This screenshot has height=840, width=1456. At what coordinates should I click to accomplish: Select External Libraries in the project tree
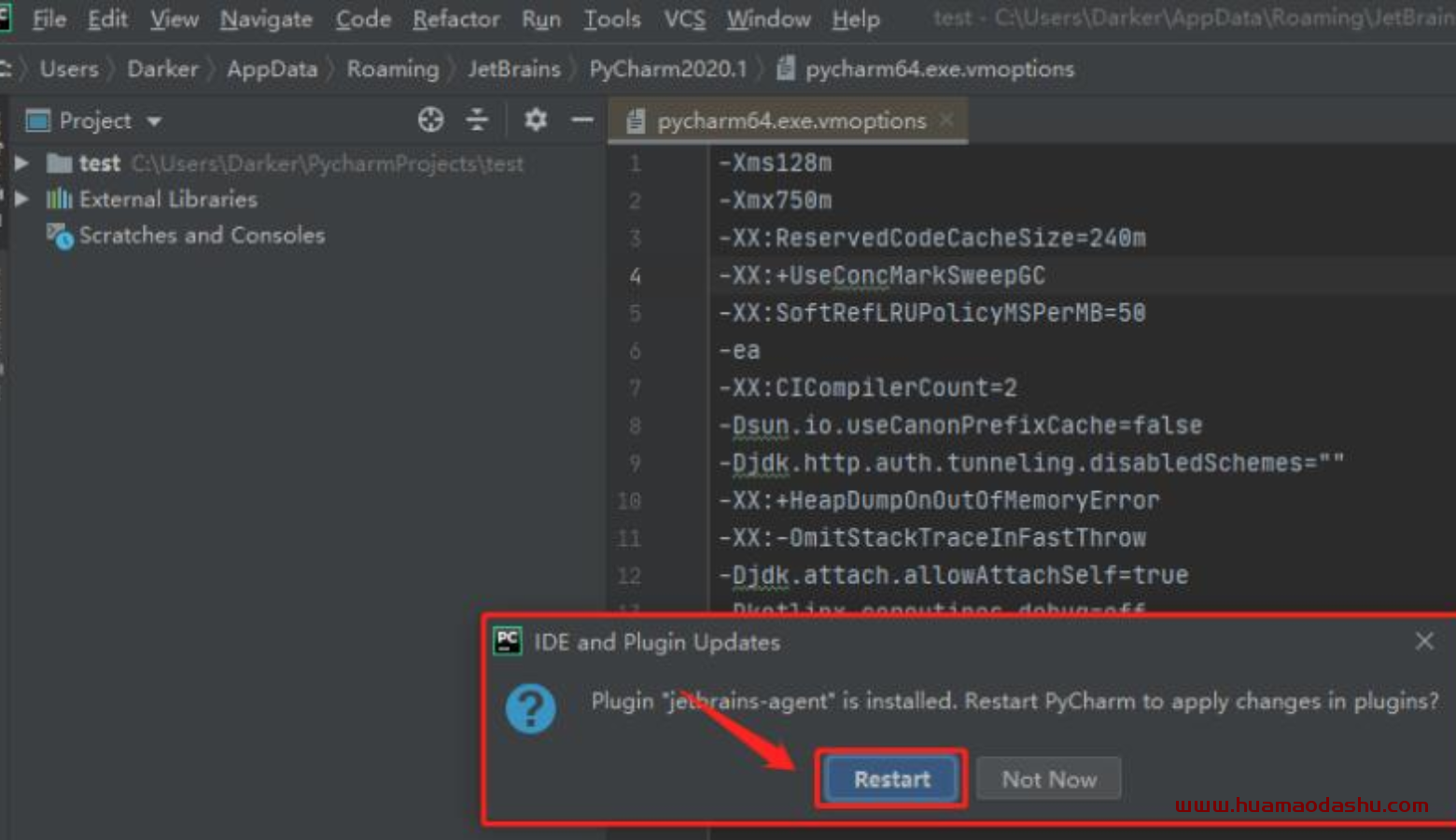(x=168, y=199)
